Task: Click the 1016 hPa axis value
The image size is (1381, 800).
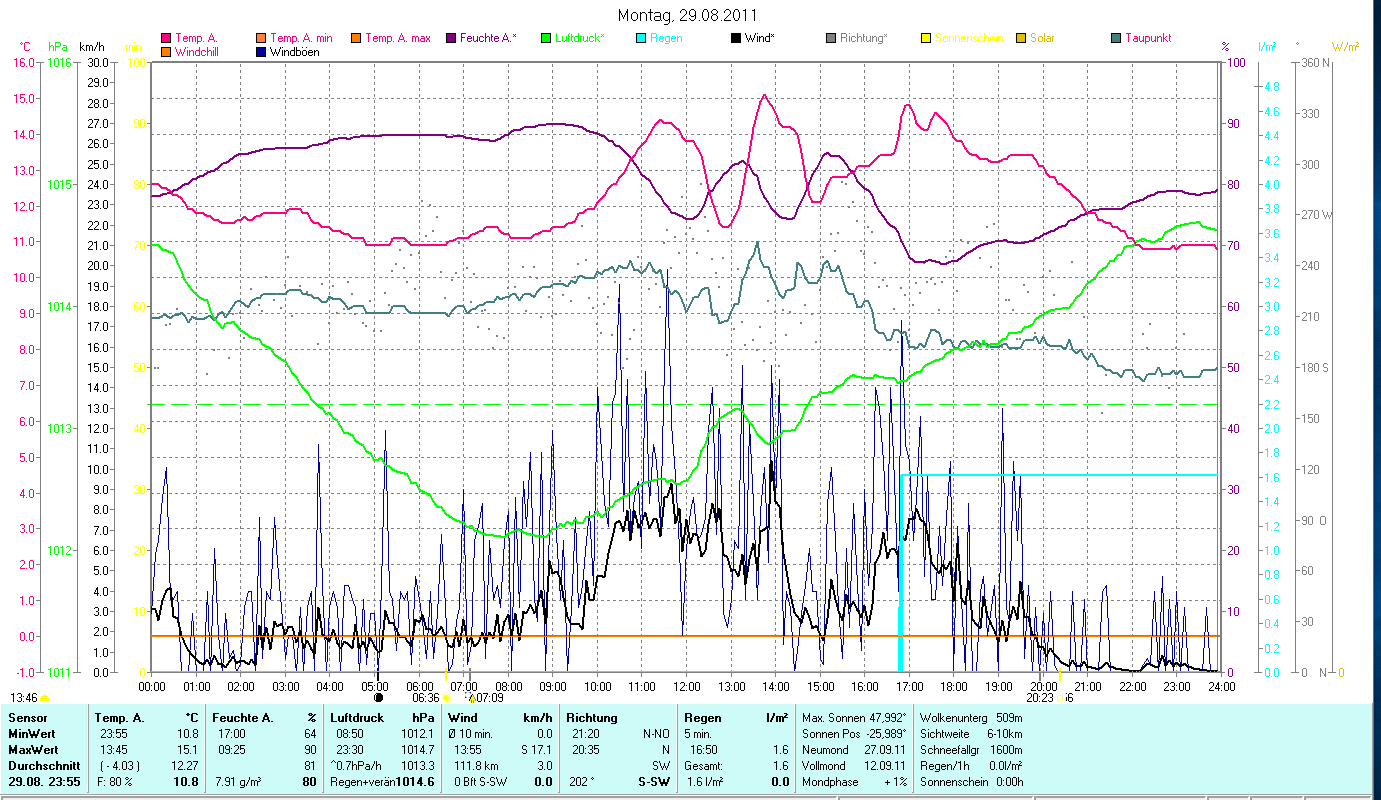Action: [59, 62]
